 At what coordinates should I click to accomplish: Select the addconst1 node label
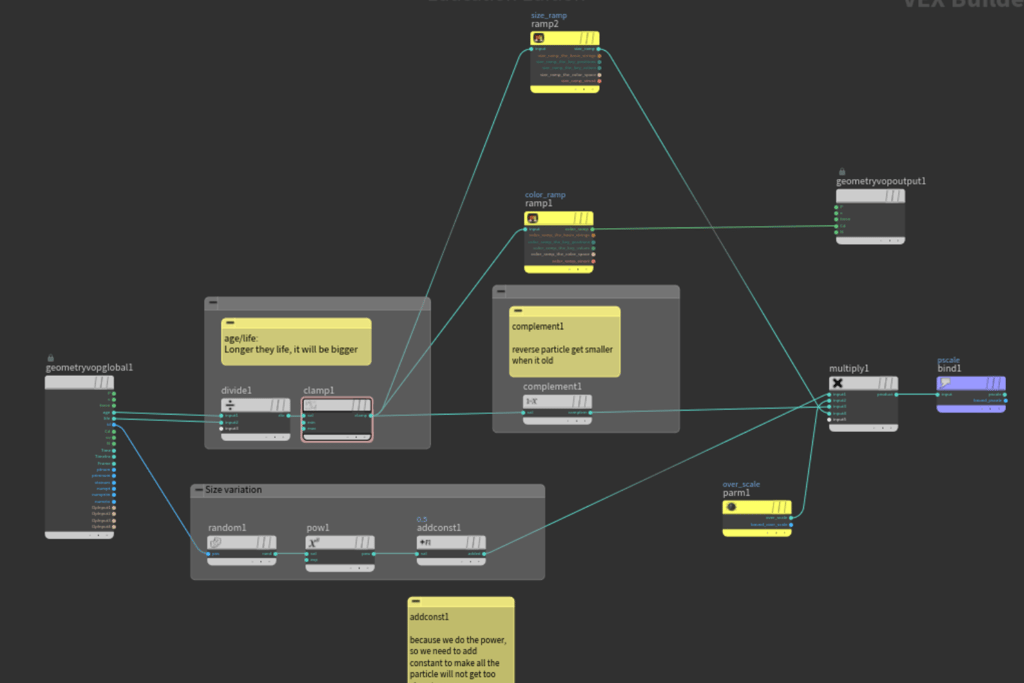(439, 528)
